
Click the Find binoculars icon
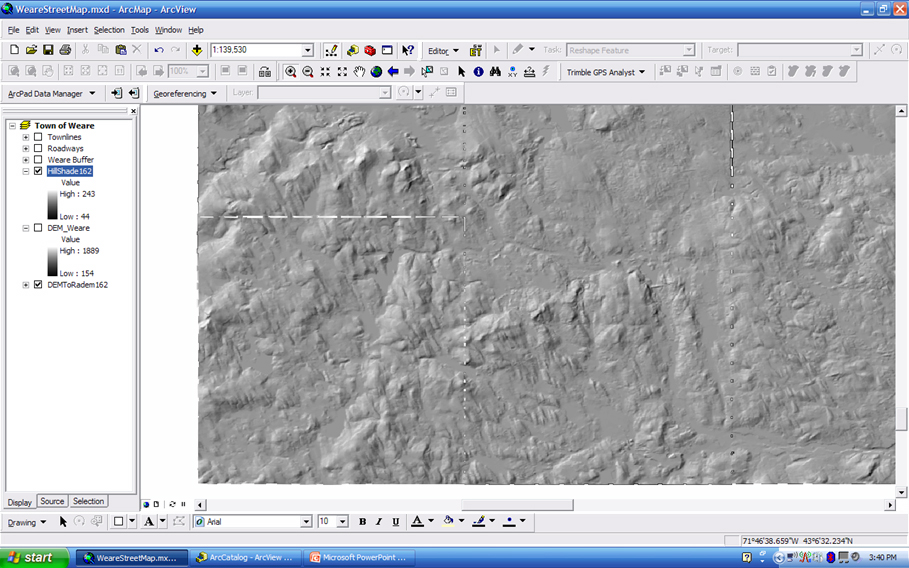coord(495,72)
